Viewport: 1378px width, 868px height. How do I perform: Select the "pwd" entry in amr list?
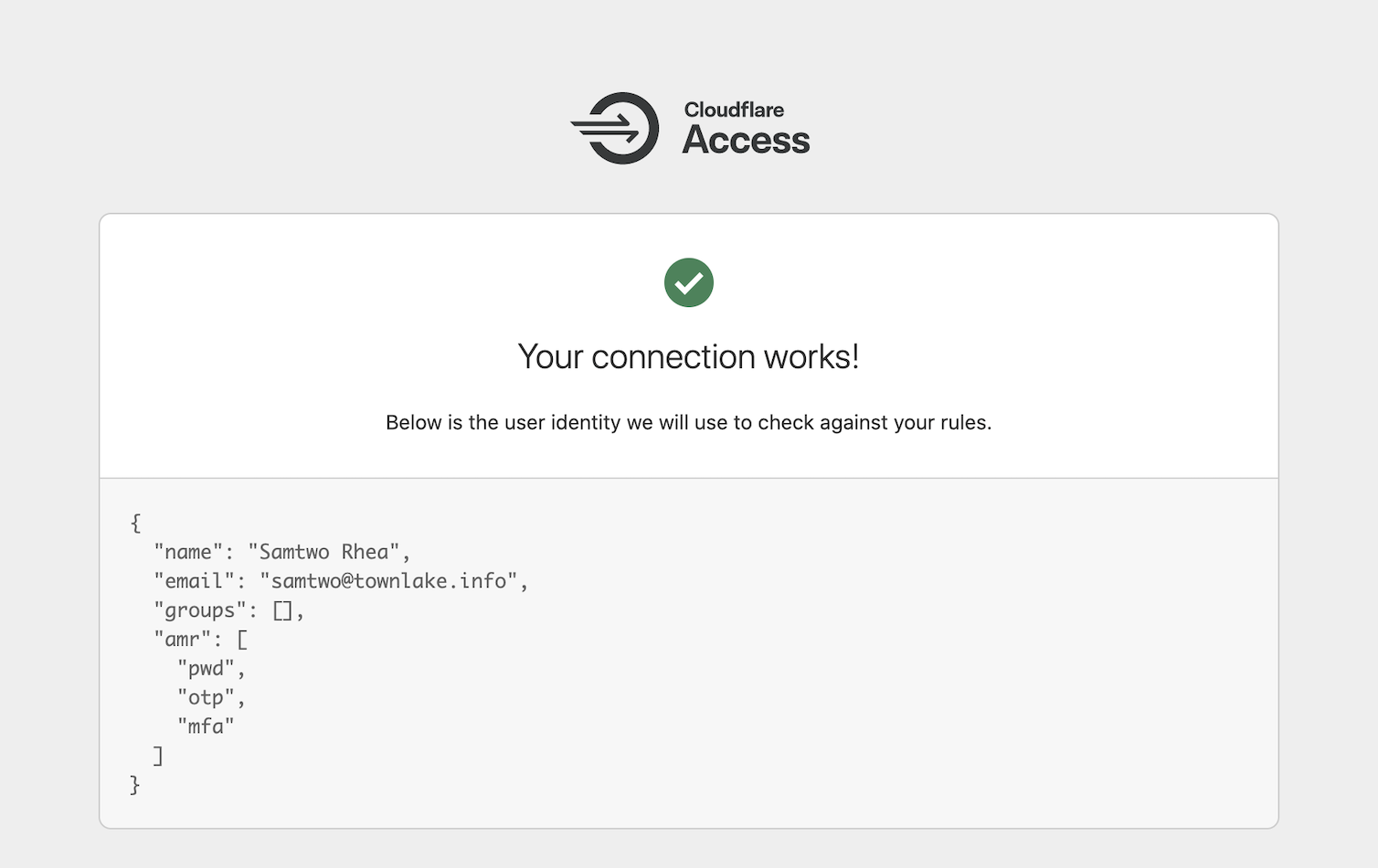206,669
